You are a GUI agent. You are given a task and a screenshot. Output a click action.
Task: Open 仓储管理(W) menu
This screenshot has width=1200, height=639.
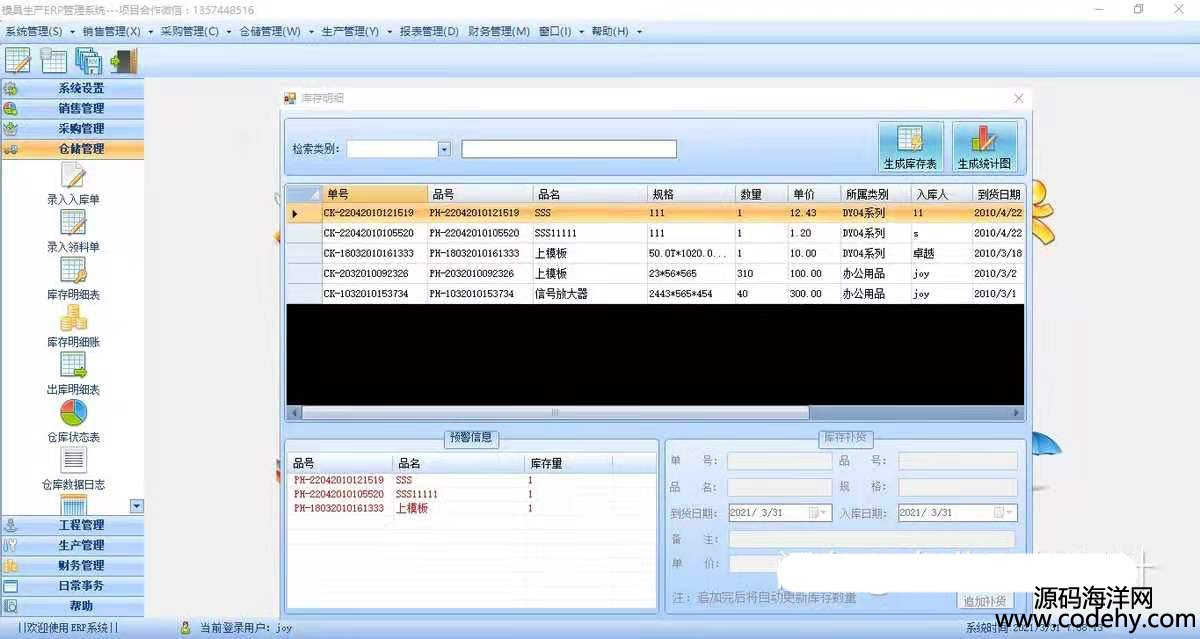coord(275,31)
